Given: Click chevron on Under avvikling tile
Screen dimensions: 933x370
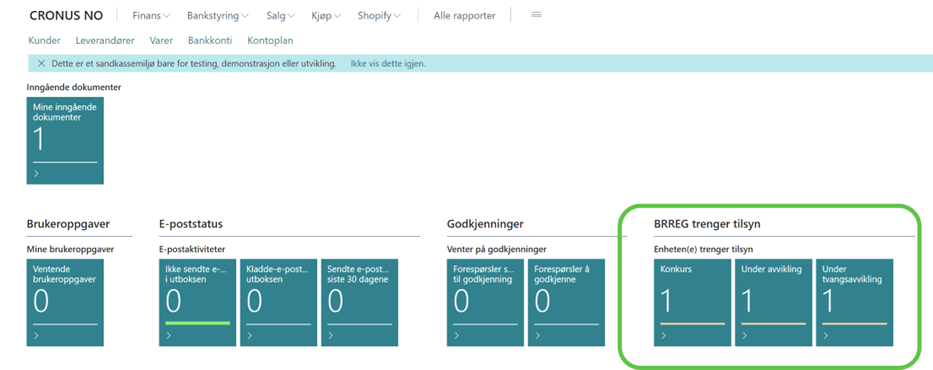Looking at the screenshot, I should click(x=744, y=335).
